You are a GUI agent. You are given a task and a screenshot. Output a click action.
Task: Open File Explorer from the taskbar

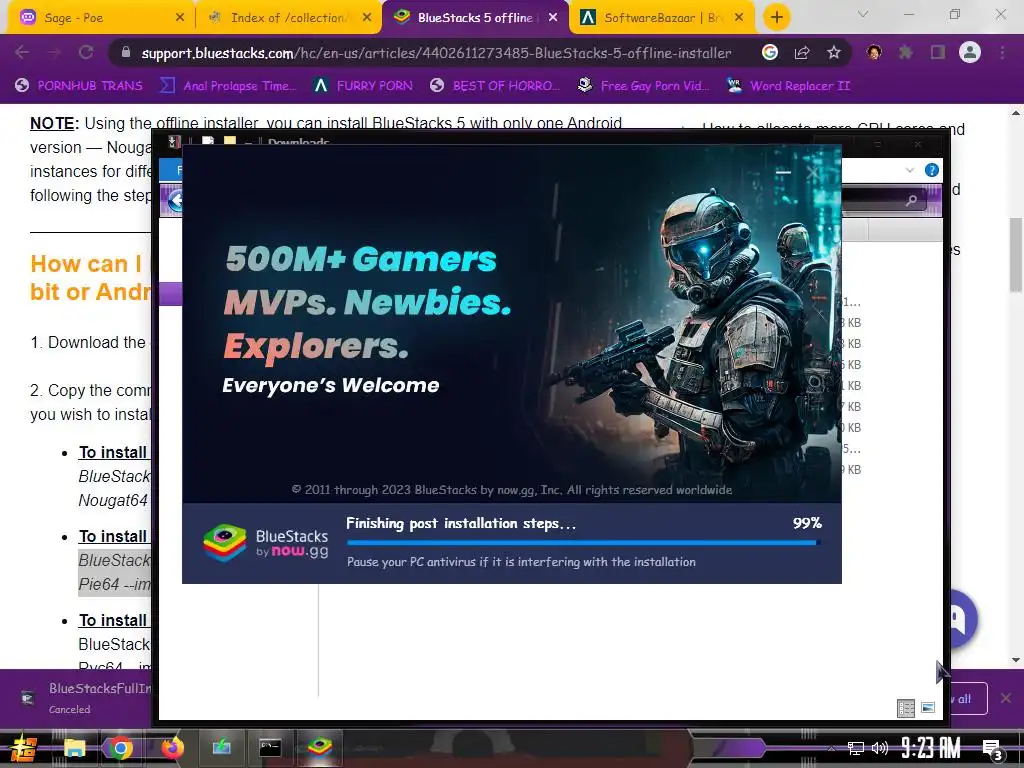pyautogui.click(x=74, y=748)
